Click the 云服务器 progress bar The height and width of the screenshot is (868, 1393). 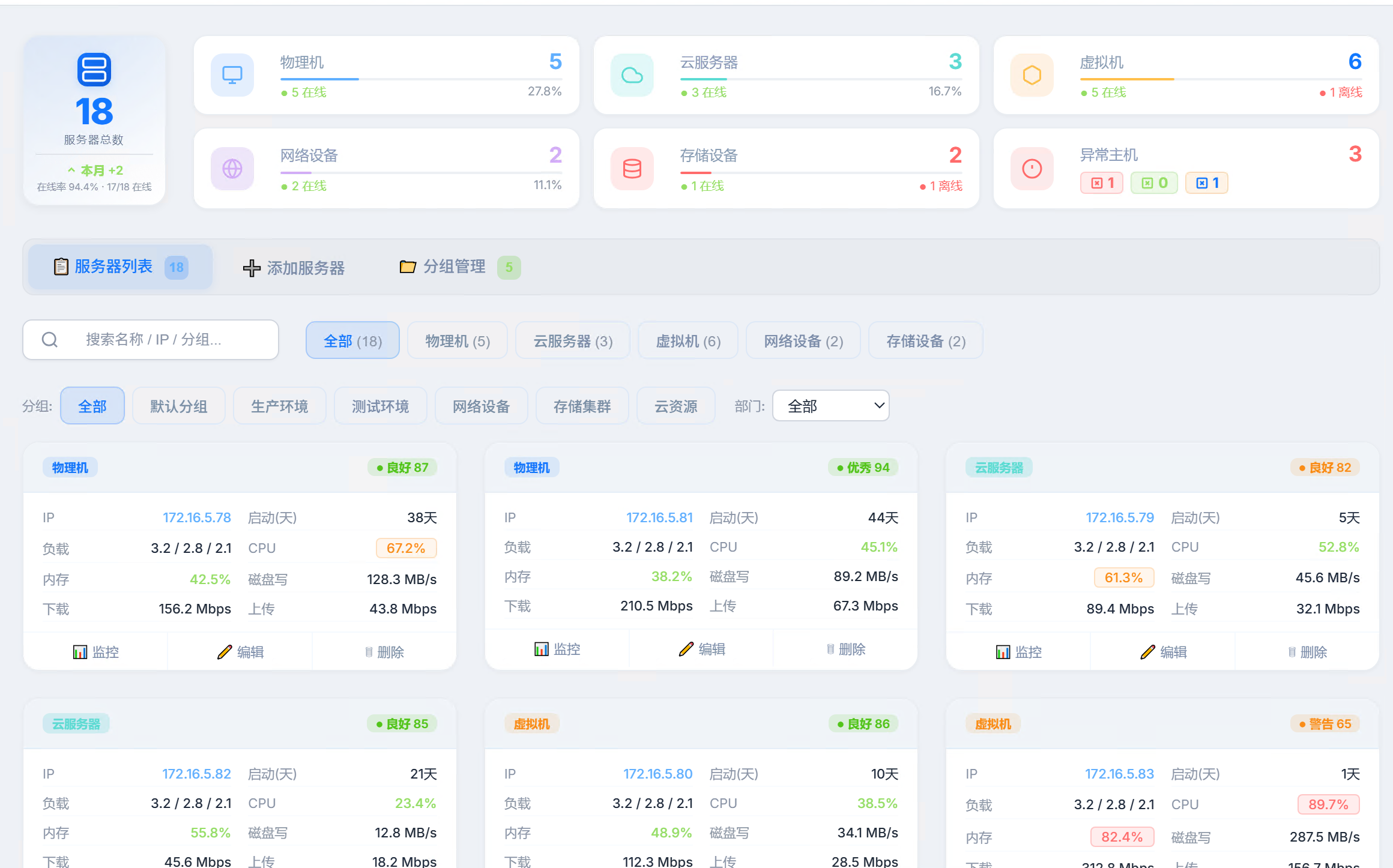click(x=821, y=79)
